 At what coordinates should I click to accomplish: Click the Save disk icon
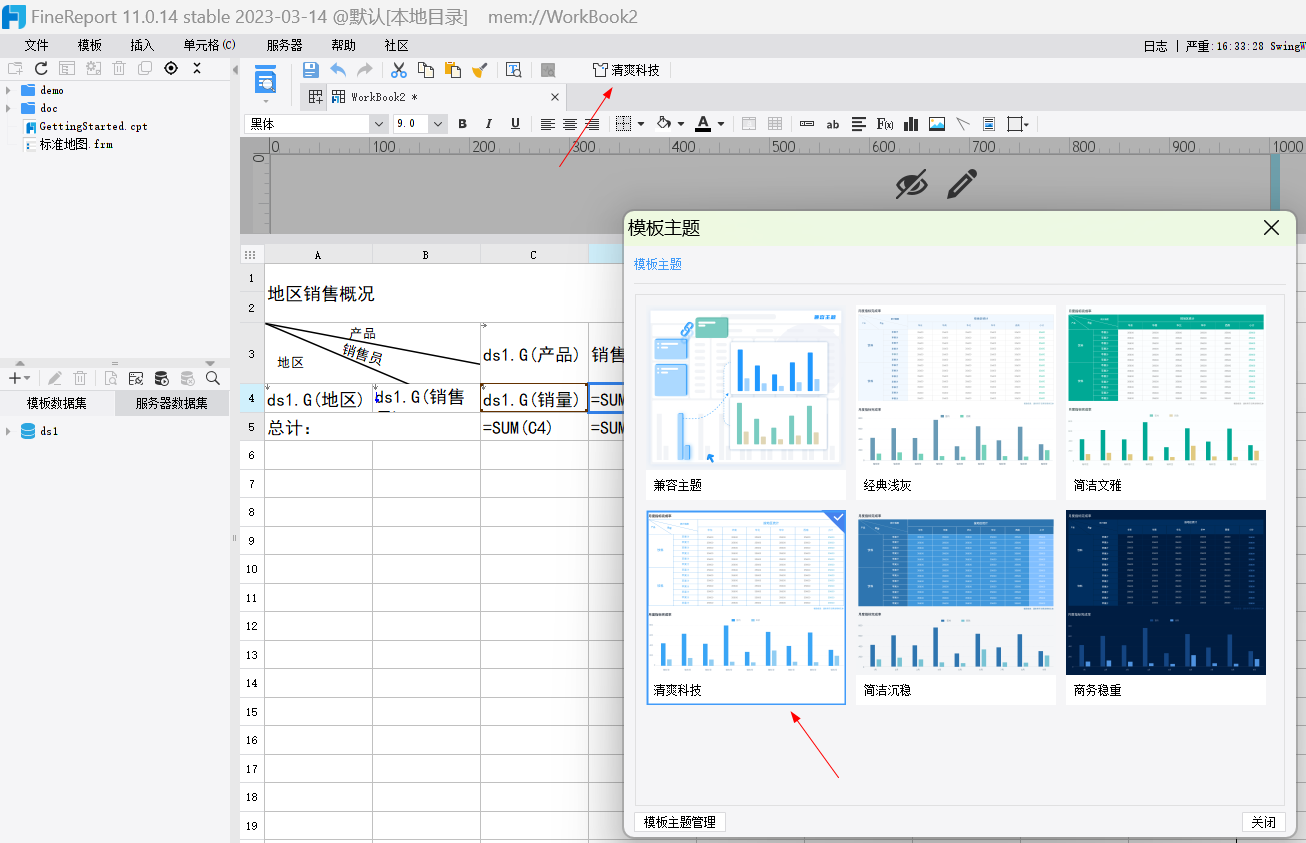coord(311,70)
